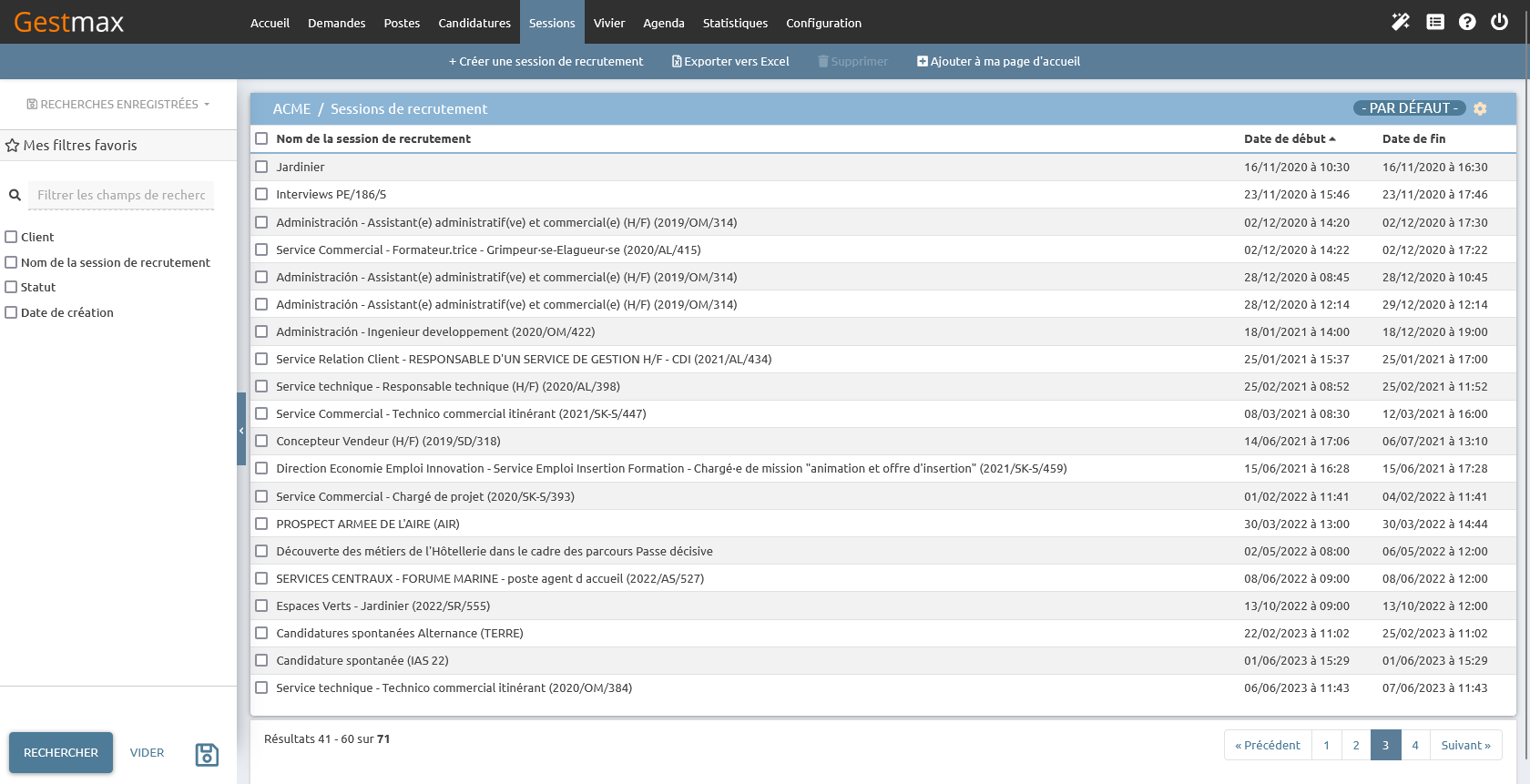This screenshot has width=1530, height=784.
Task: Click the power logout icon
Action: (x=1499, y=22)
